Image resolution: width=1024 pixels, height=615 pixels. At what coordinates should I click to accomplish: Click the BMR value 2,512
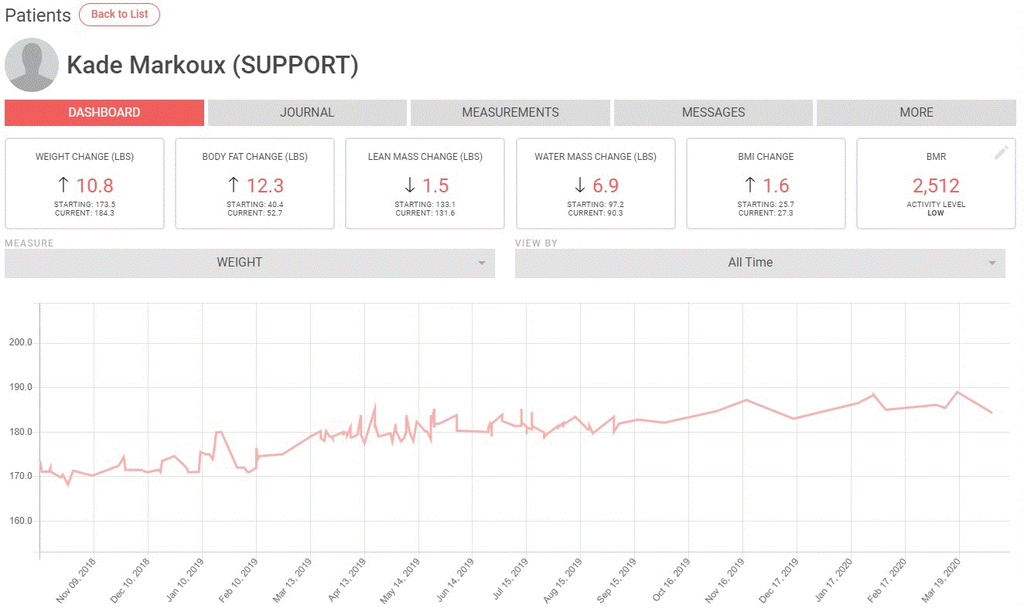[936, 186]
